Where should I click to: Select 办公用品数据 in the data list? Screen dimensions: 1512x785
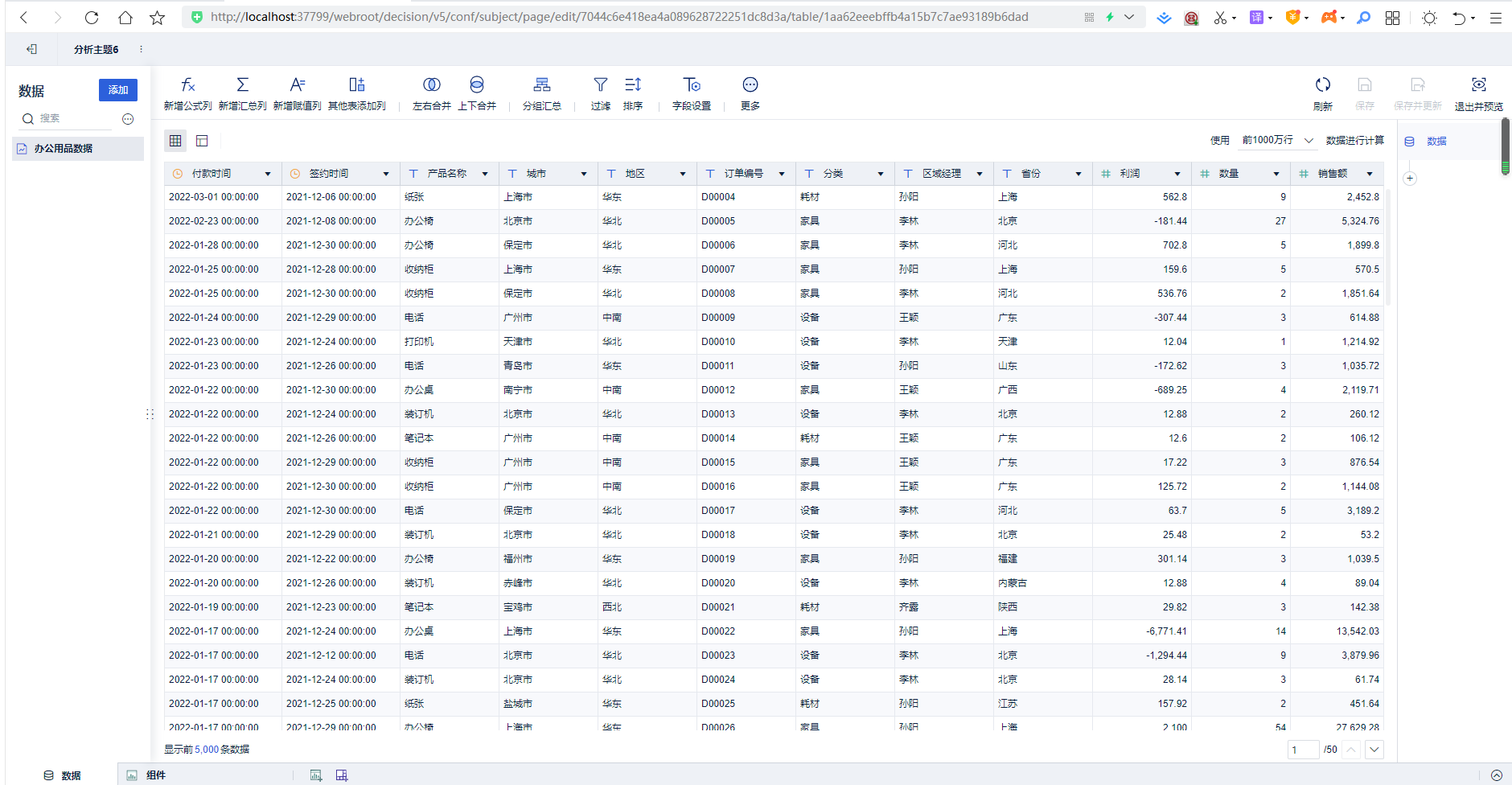(64, 149)
